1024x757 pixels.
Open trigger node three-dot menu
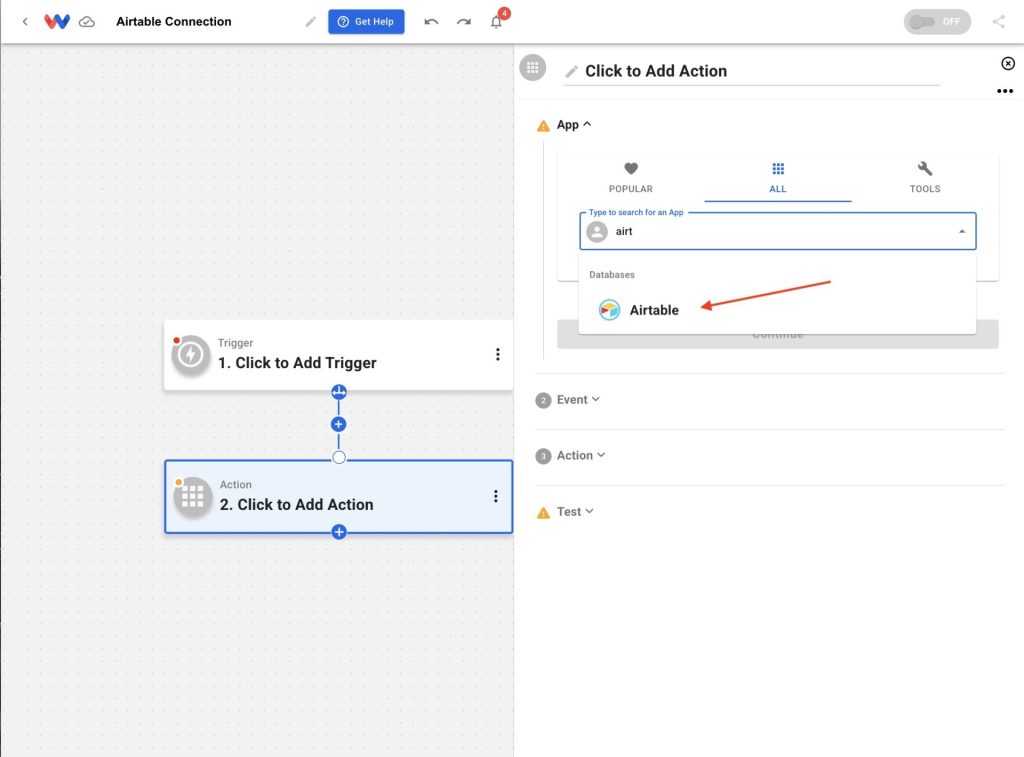pos(498,355)
